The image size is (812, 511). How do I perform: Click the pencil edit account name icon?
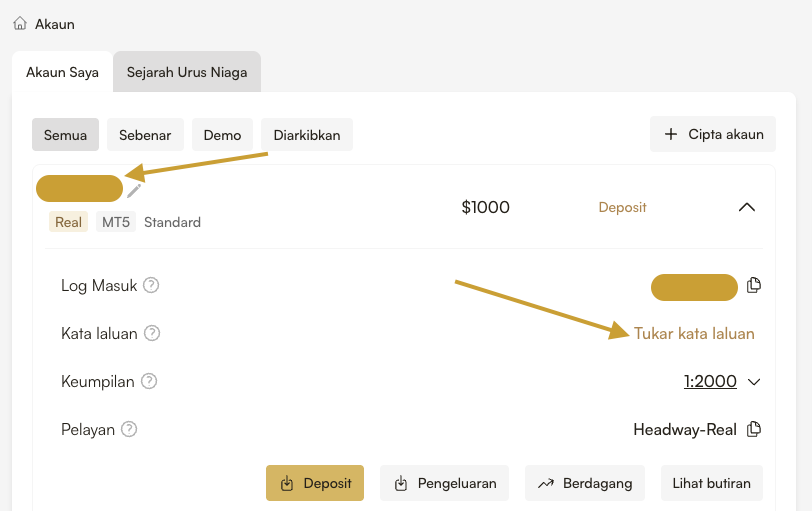tap(134, 190)
